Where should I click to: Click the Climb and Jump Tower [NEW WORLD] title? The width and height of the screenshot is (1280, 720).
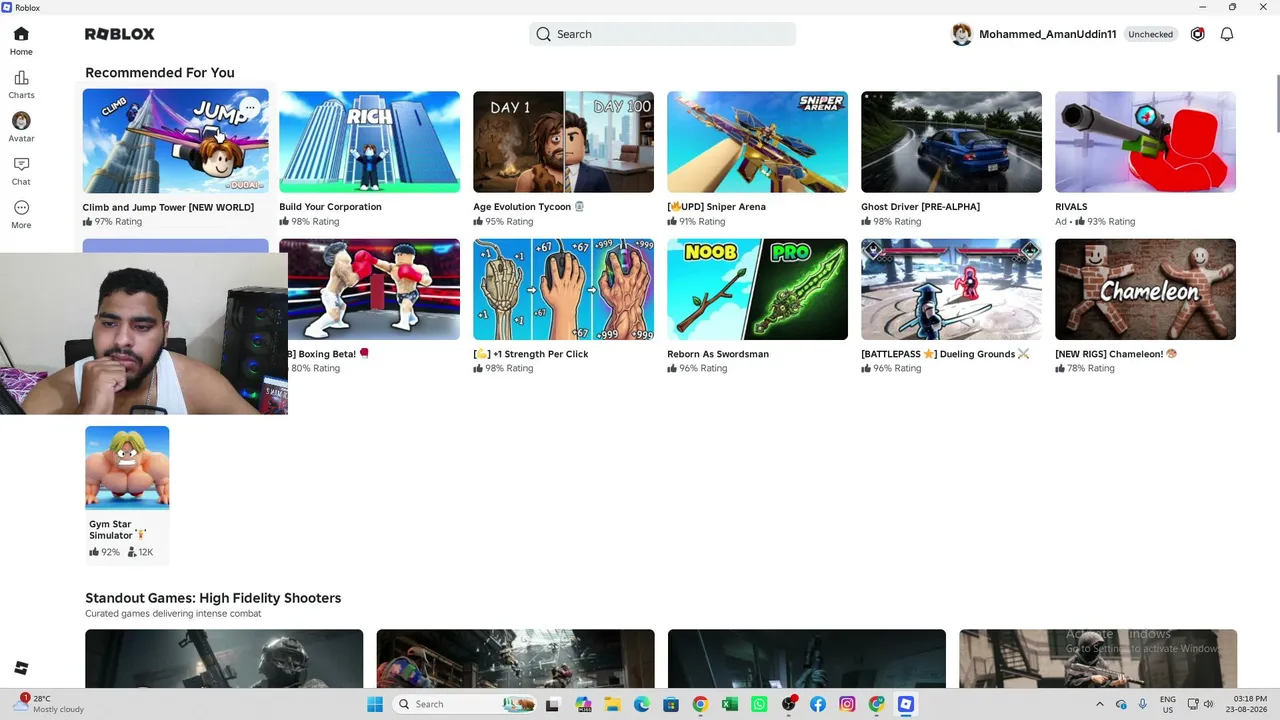point(168,207)
